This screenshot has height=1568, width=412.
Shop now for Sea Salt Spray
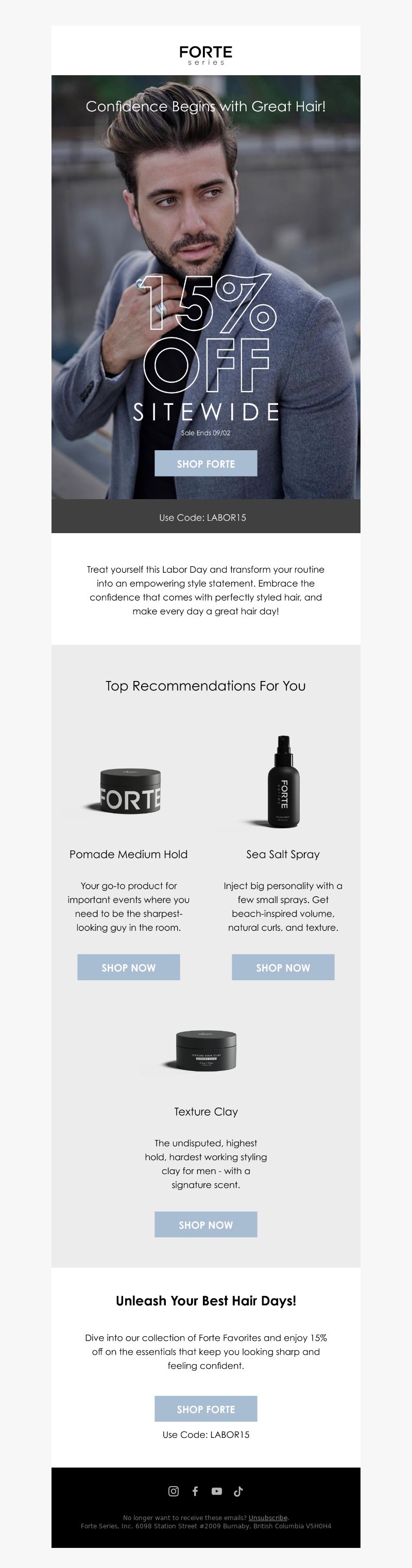(283, 967)
